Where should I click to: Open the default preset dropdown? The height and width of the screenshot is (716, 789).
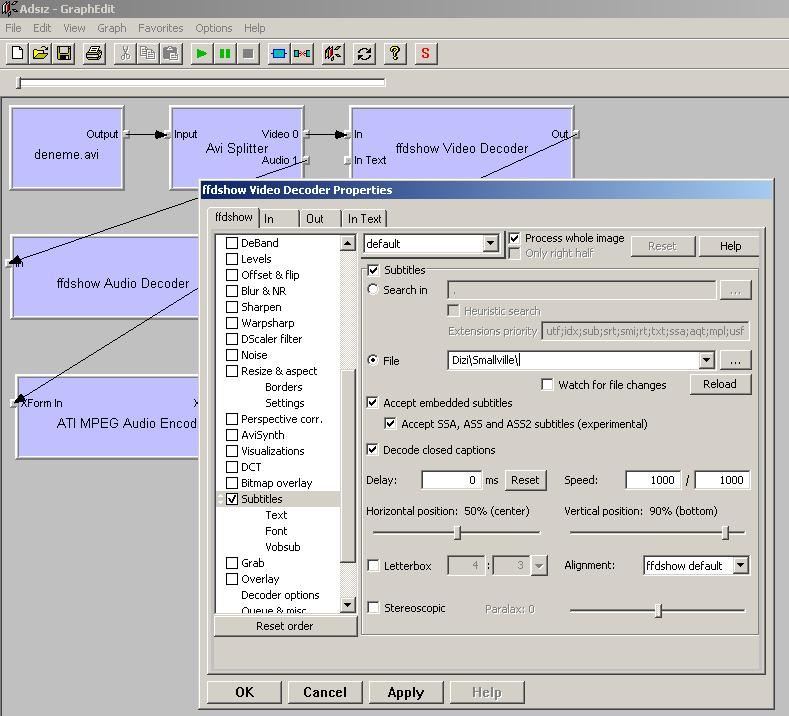490,244
